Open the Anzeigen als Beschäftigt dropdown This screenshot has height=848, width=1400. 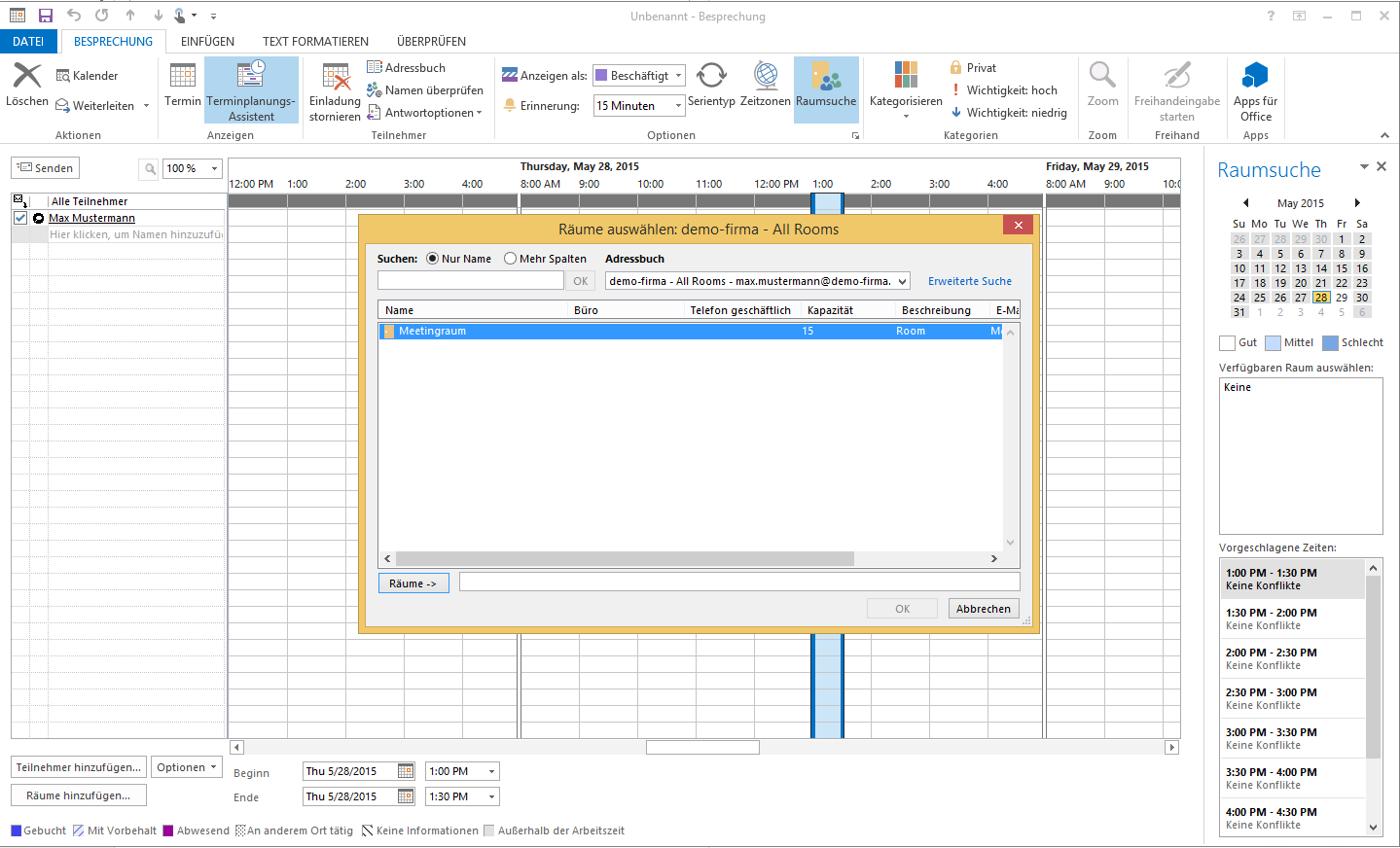pyautogui.click(x=678, y=76)
